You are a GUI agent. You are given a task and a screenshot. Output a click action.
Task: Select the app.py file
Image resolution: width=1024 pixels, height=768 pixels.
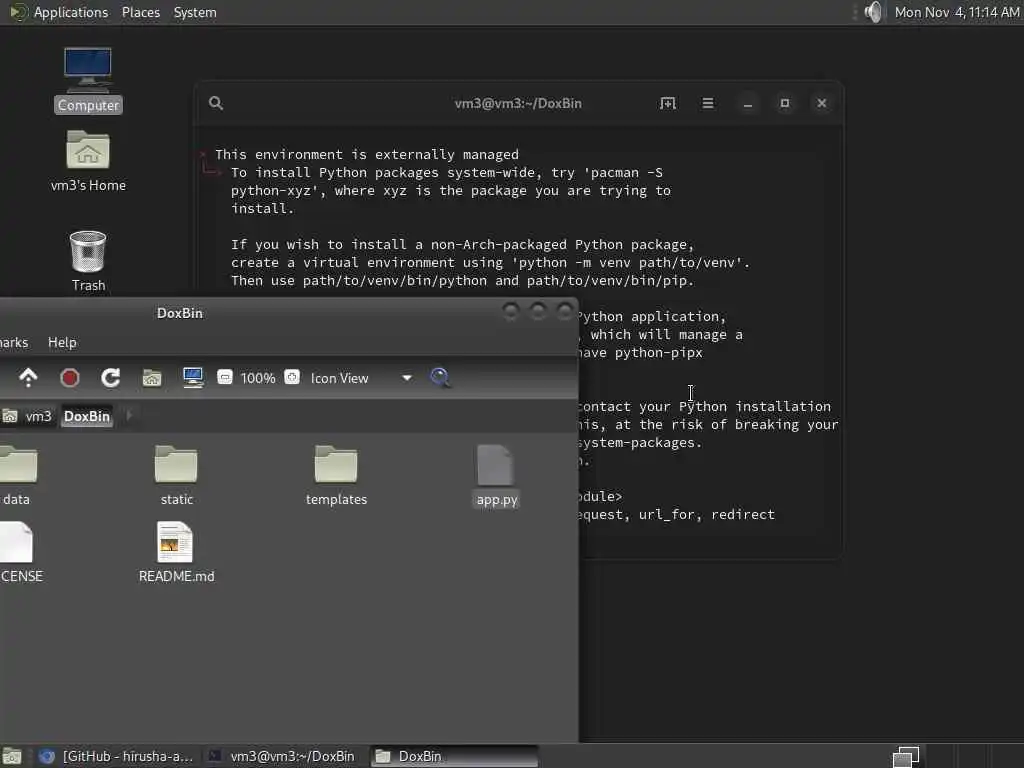pyautogui.click(x=496, y=475)
